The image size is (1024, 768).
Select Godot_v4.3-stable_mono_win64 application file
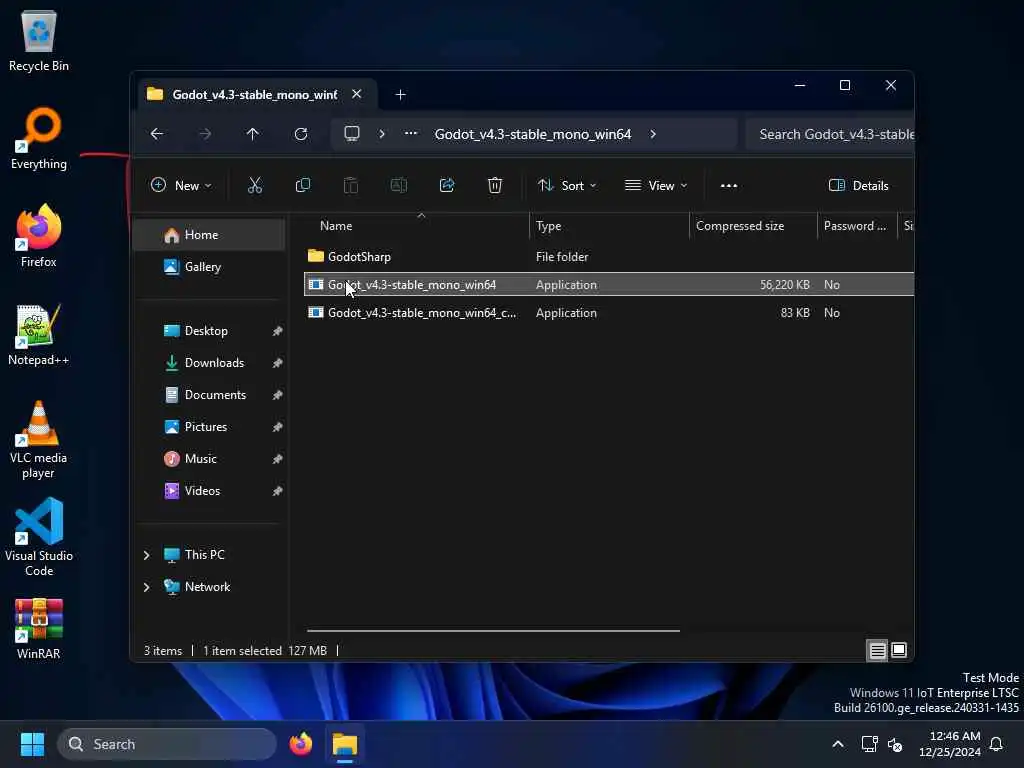click(609, 285)
